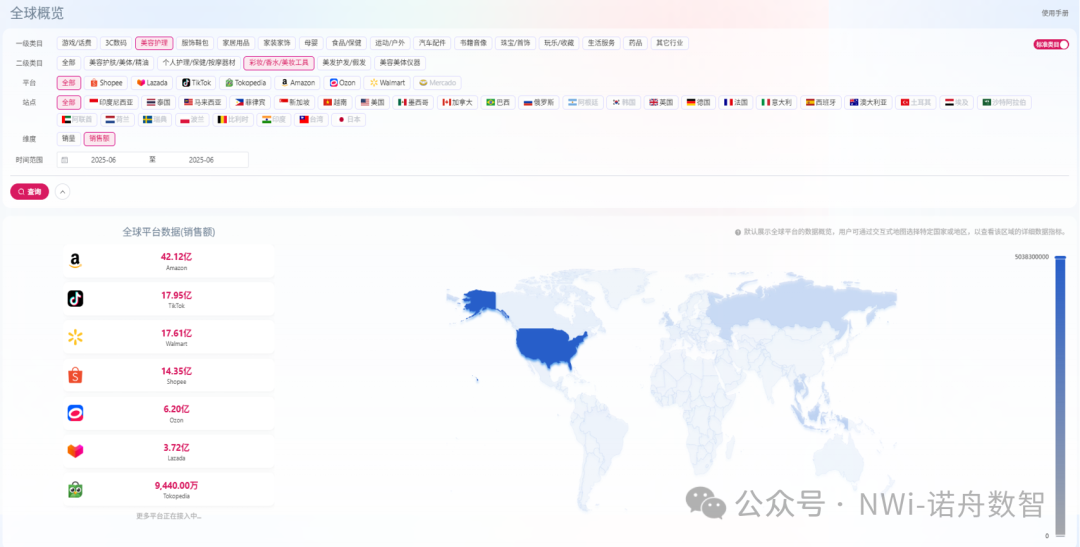Click the Walmart logo in platform data list

[x=75, y=337]
